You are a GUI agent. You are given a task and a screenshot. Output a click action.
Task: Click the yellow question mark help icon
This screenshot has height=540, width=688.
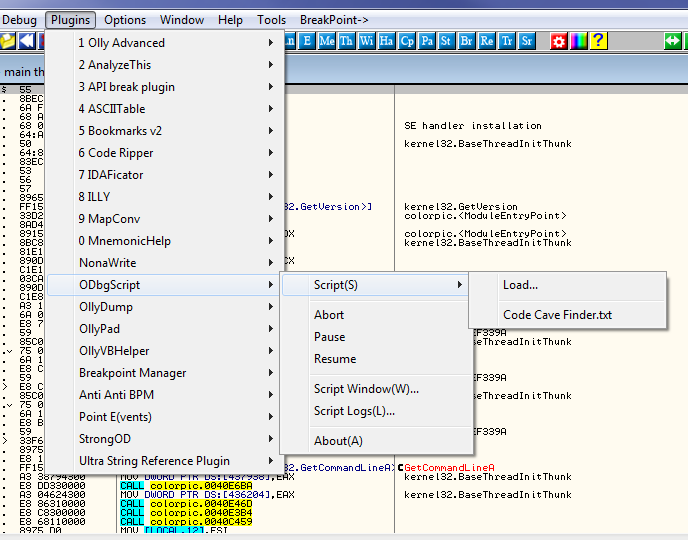point(598,41)
